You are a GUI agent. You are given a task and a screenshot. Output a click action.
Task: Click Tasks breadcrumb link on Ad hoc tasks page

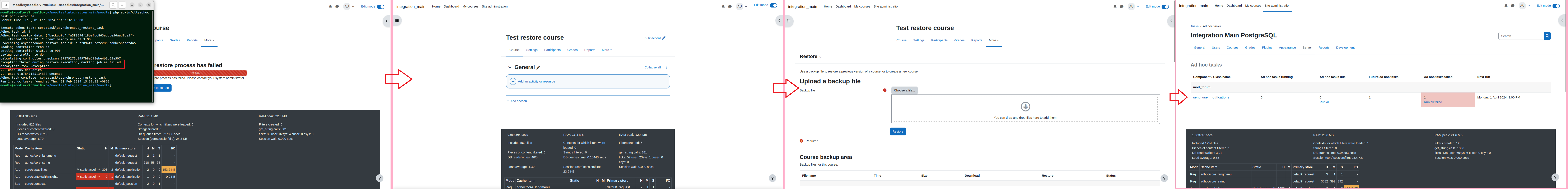(x=1194, y=26)
